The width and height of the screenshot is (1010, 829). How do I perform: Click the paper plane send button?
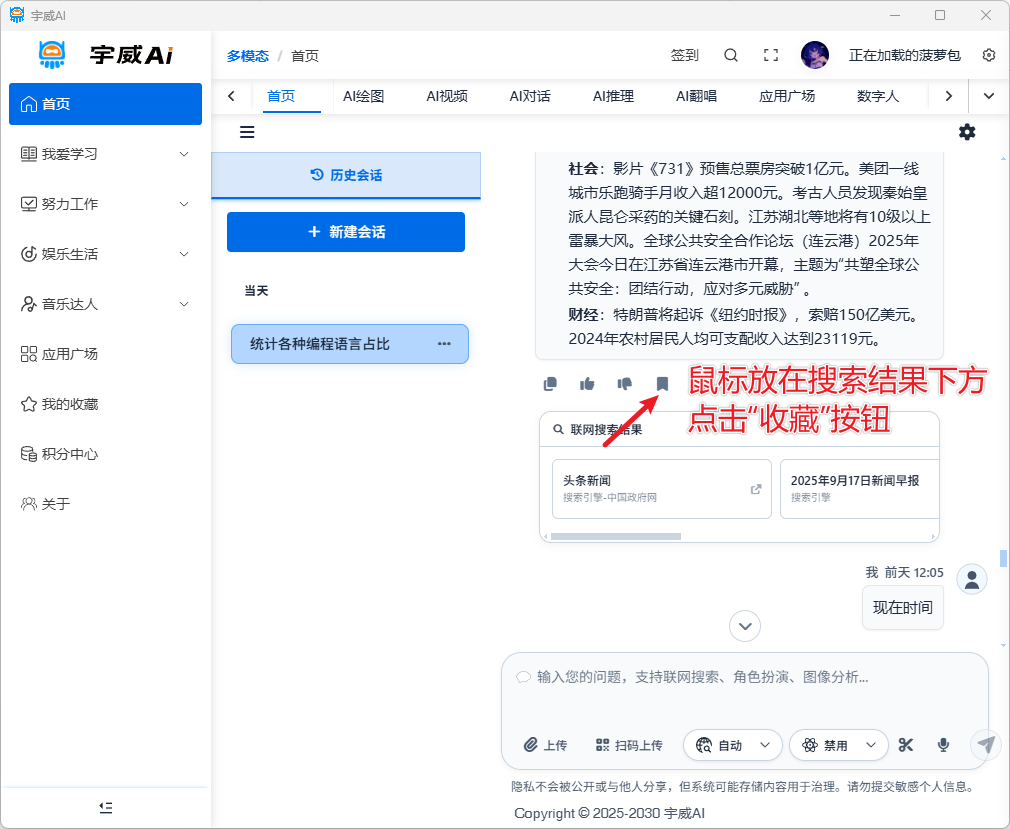click(x=986, y=745)
